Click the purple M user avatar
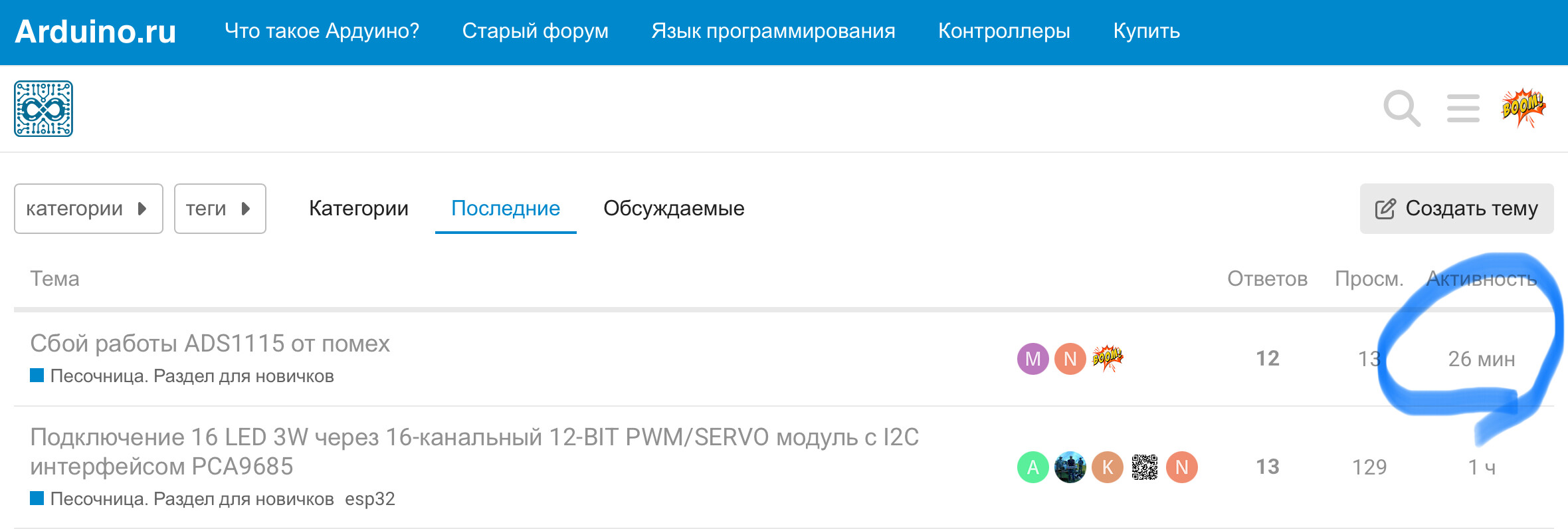1568x529 pixels. (1032, 359)
